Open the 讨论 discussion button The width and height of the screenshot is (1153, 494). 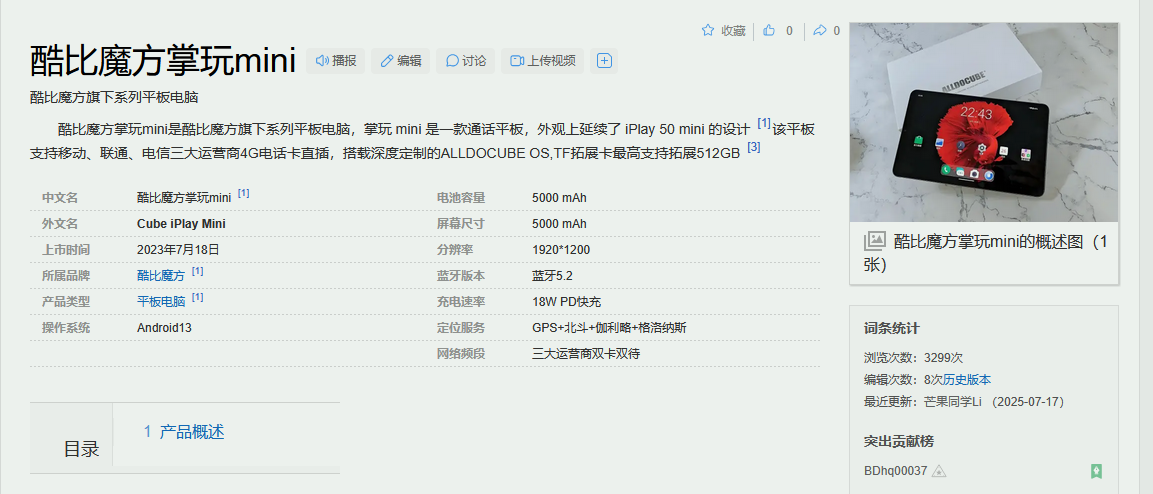coord(465,61)
